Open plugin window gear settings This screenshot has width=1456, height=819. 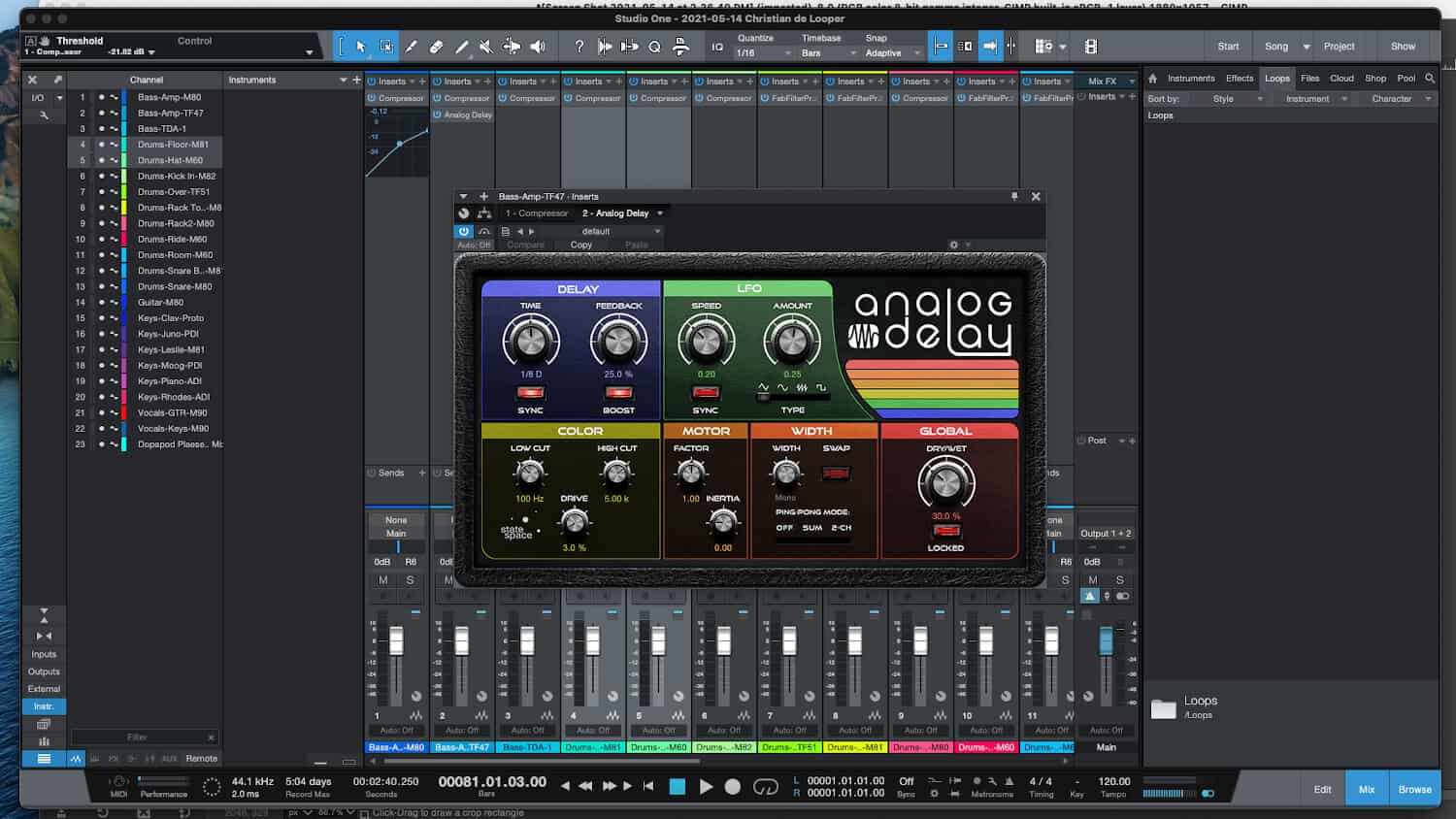pos(954,245)
